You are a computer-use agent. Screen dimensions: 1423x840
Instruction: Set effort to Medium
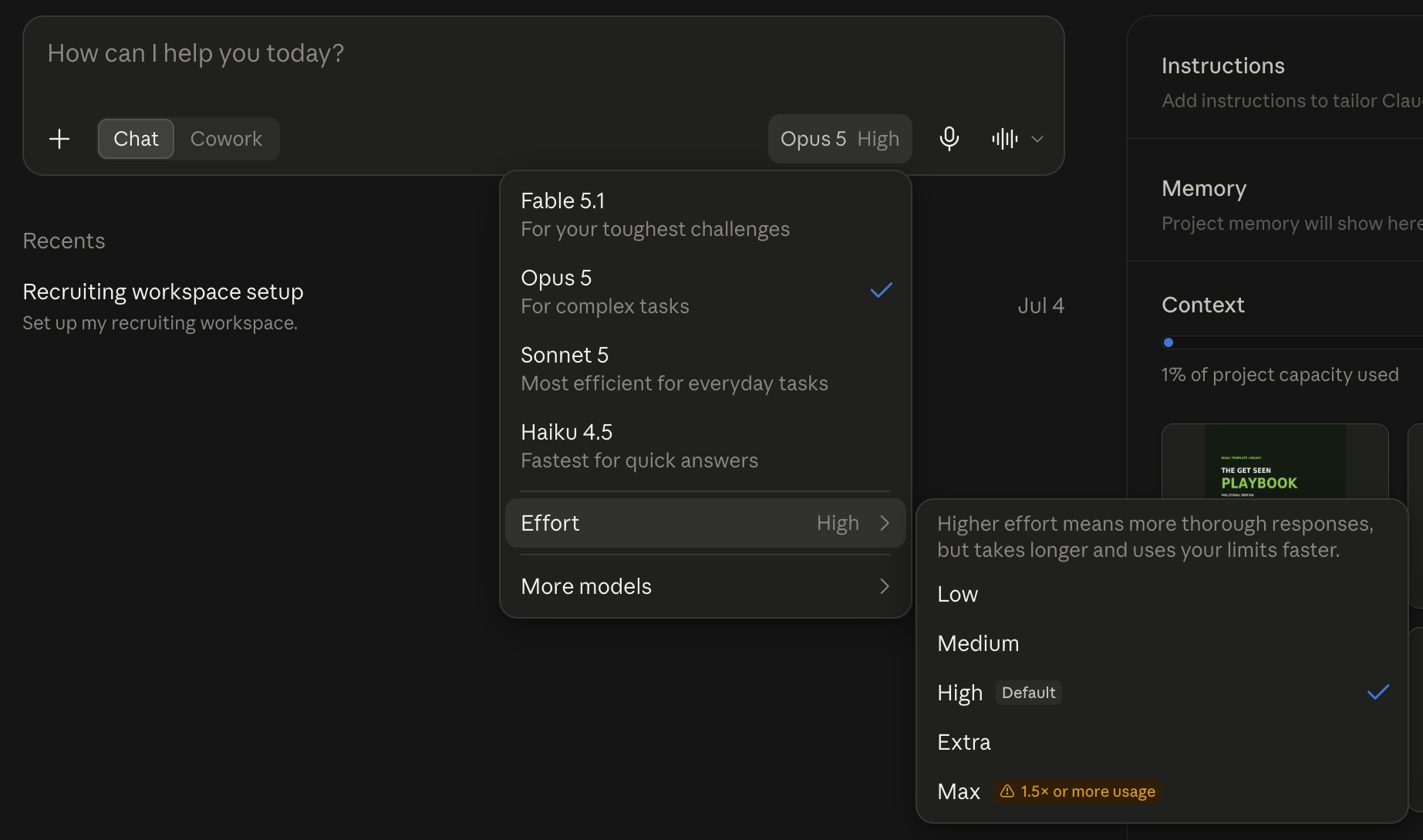[x=1162, y=643]
